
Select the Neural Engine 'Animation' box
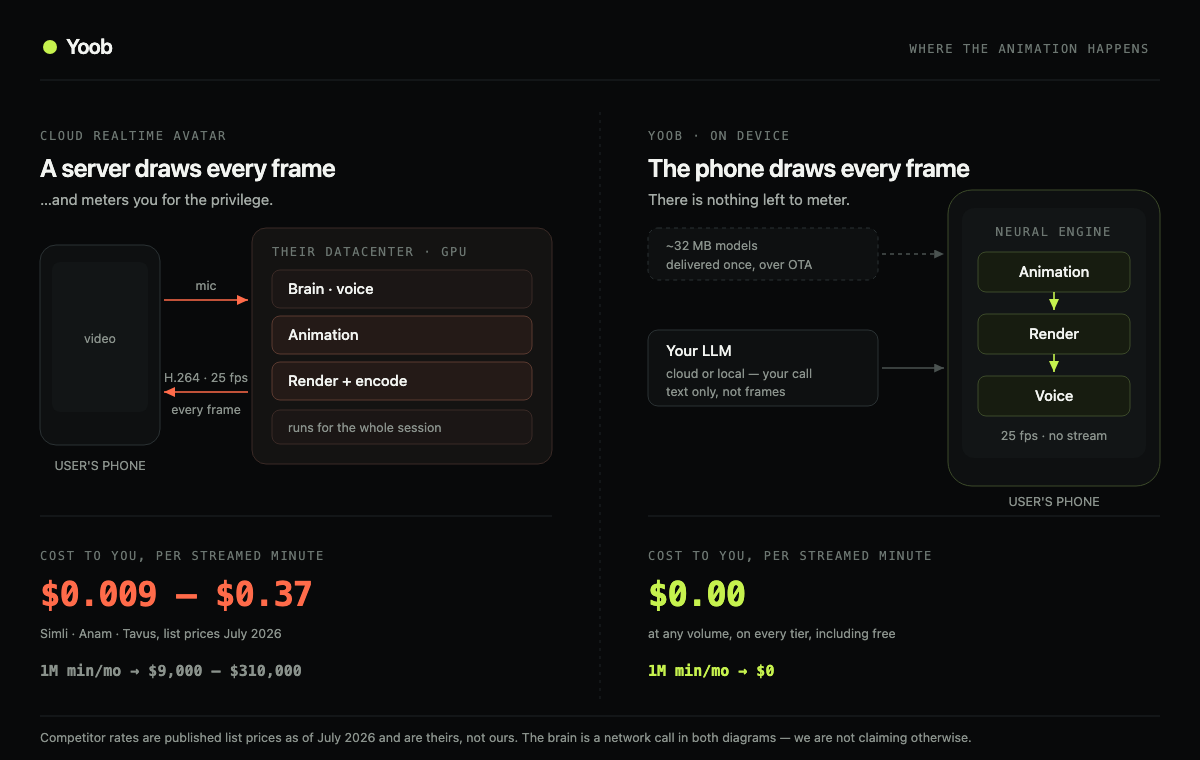[1054, 272]
